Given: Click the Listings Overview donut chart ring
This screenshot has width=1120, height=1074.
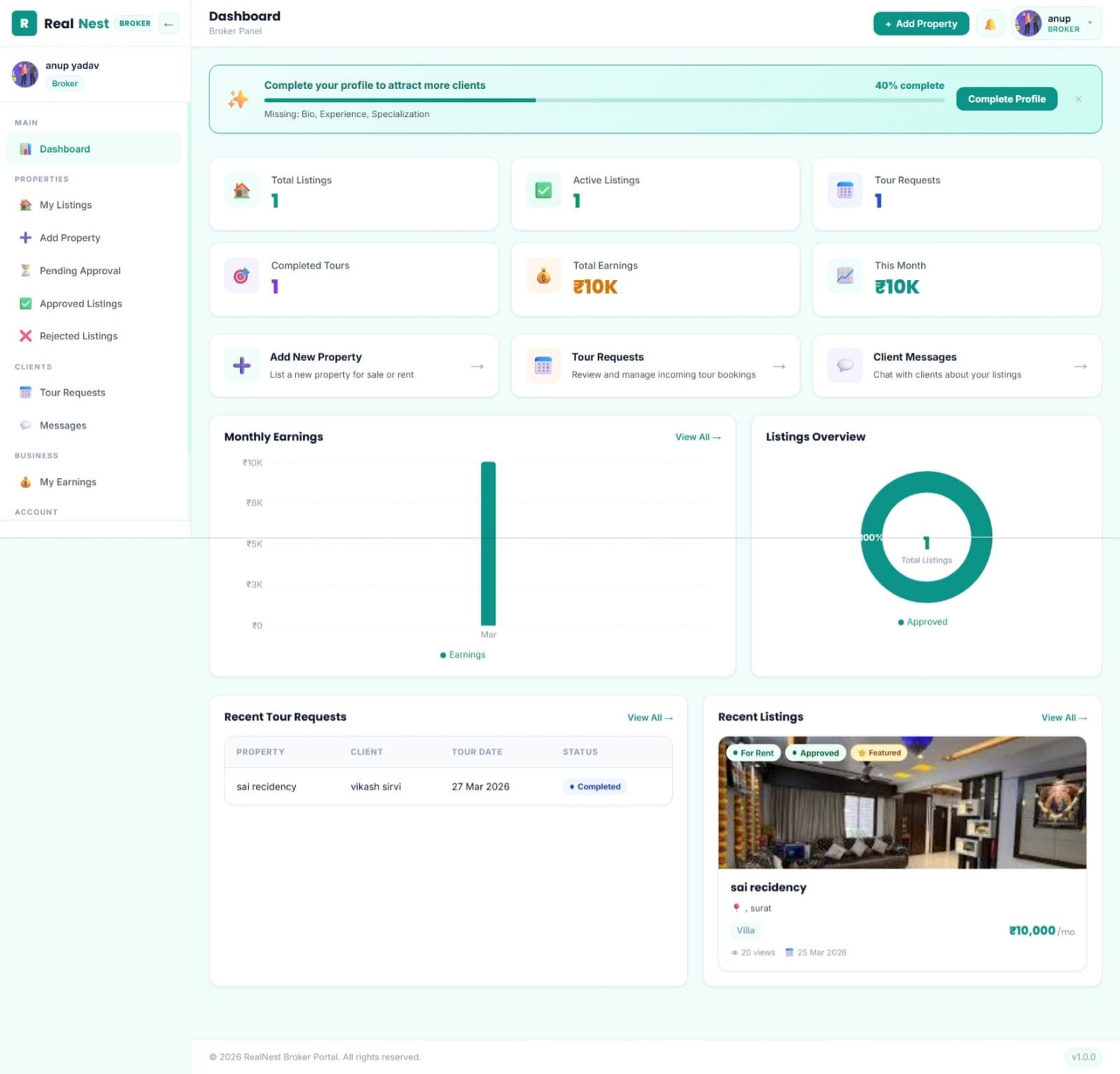Looking at the screenshot, I should click(926, 483).
